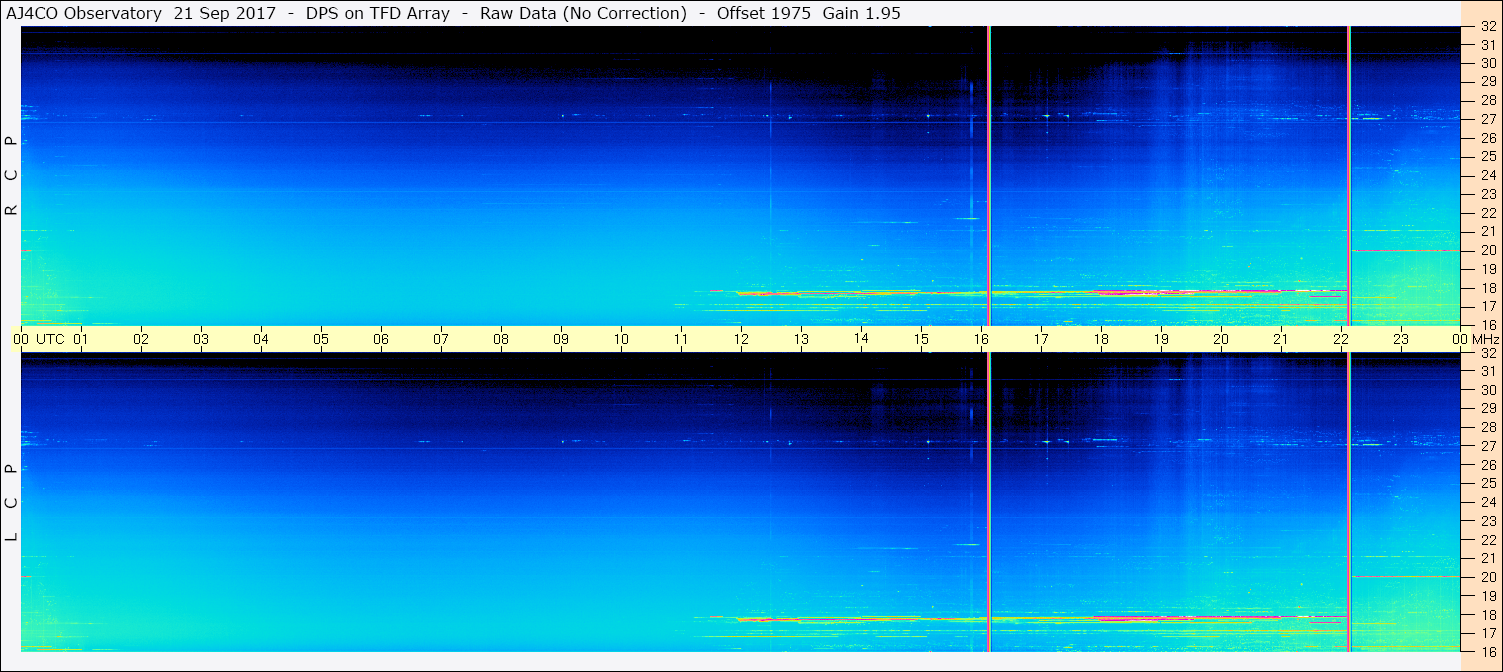Image resolution: width=1503 pixels, height=672 pixels.
Task: Click the "Offset 1975" value in header
Action: click(764, 14)
